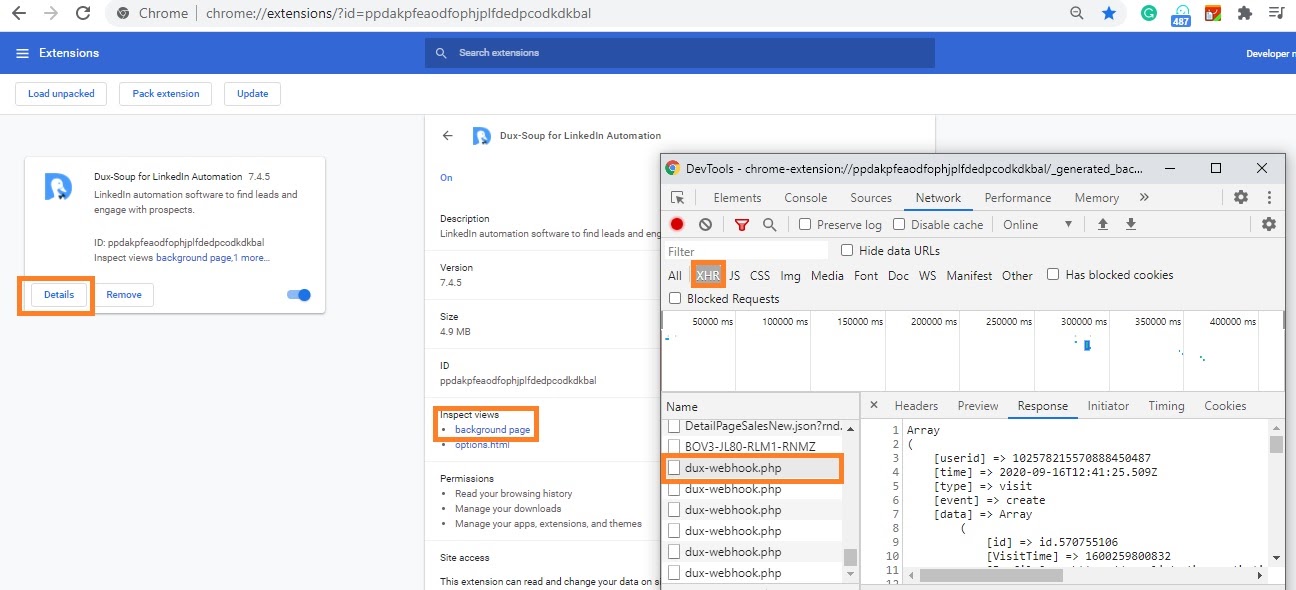Click the Dux-Soup logo in the extension card

point(58,187)
